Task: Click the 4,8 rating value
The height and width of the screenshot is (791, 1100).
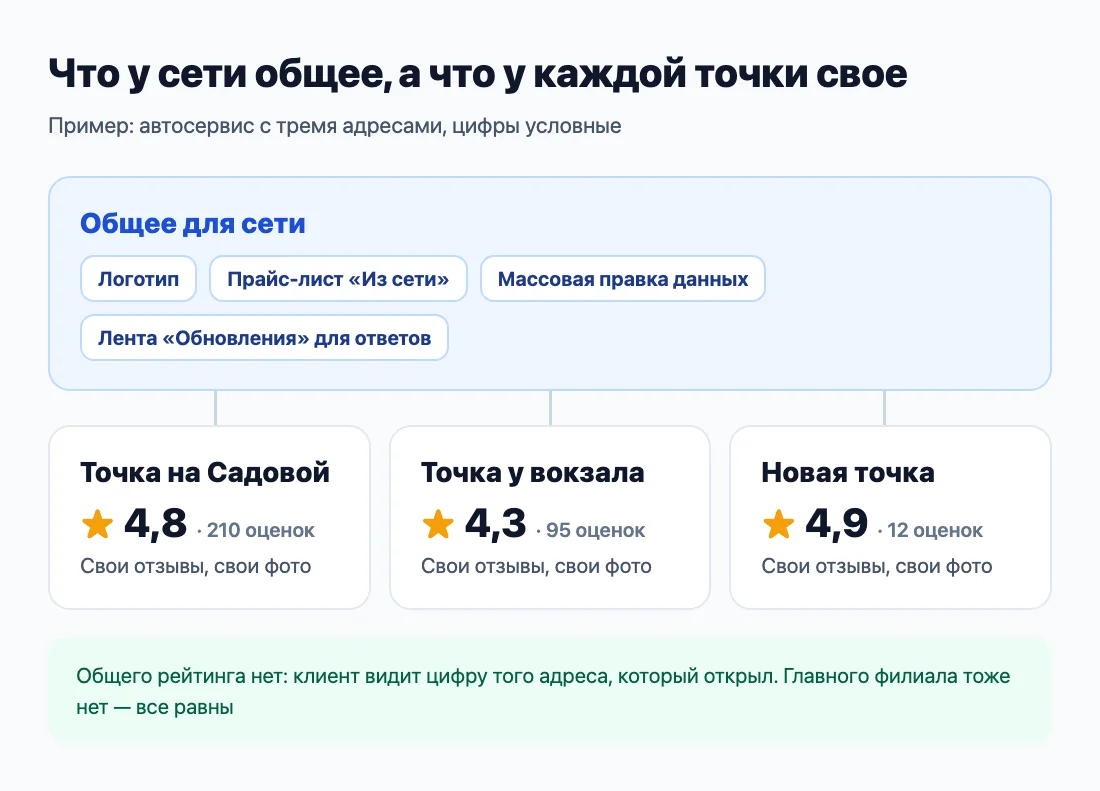Action: pyautogui.click(x=156, y=523)
